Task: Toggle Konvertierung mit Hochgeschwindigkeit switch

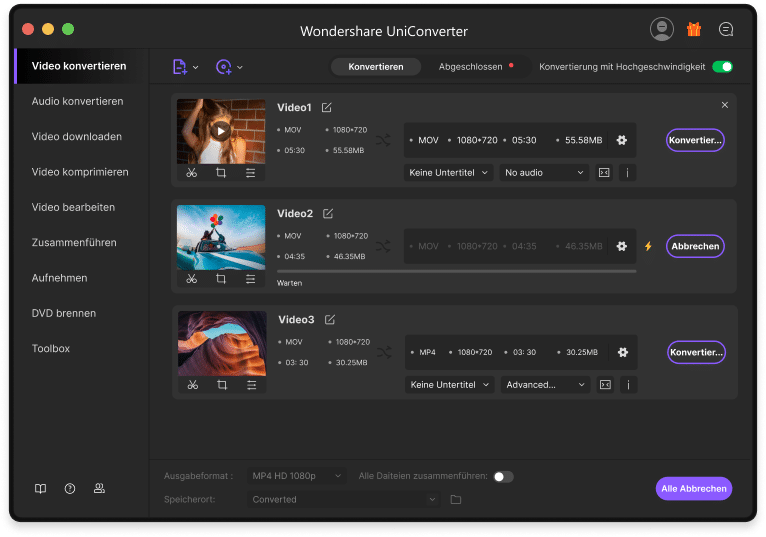Action: click(x=722, y=67)
